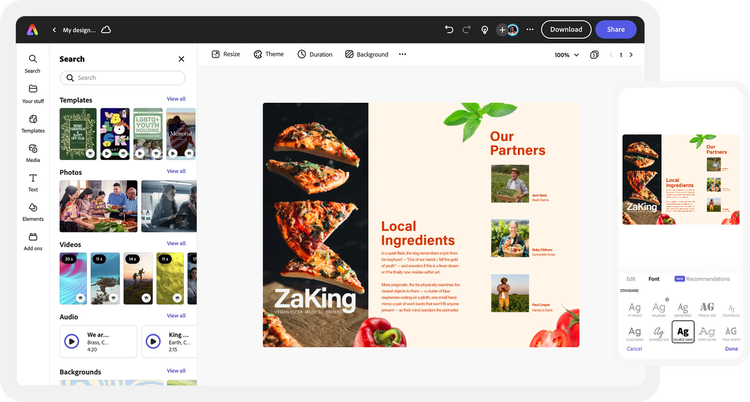The height and width of the screenshot is (402, 750).
Task: Go back with the arrow beside My design
Action: [54, 30]
